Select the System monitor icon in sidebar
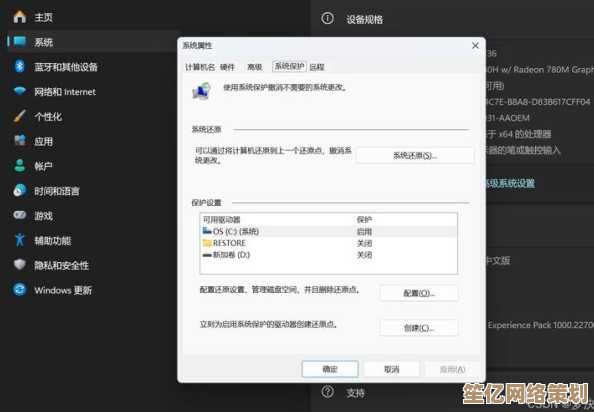This screenshot has height=412, width=594. 19,42
